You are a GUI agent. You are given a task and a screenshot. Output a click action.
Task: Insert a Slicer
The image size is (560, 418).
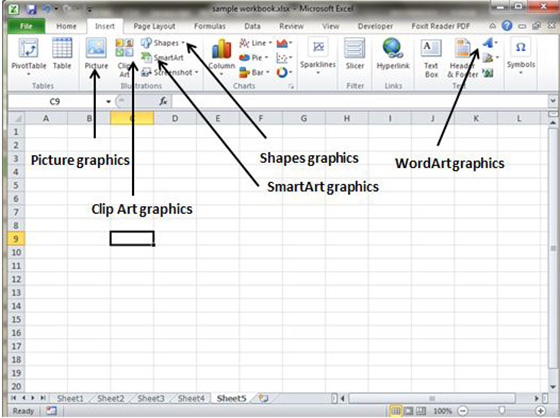pyautogui.click(x=355, y=54)
